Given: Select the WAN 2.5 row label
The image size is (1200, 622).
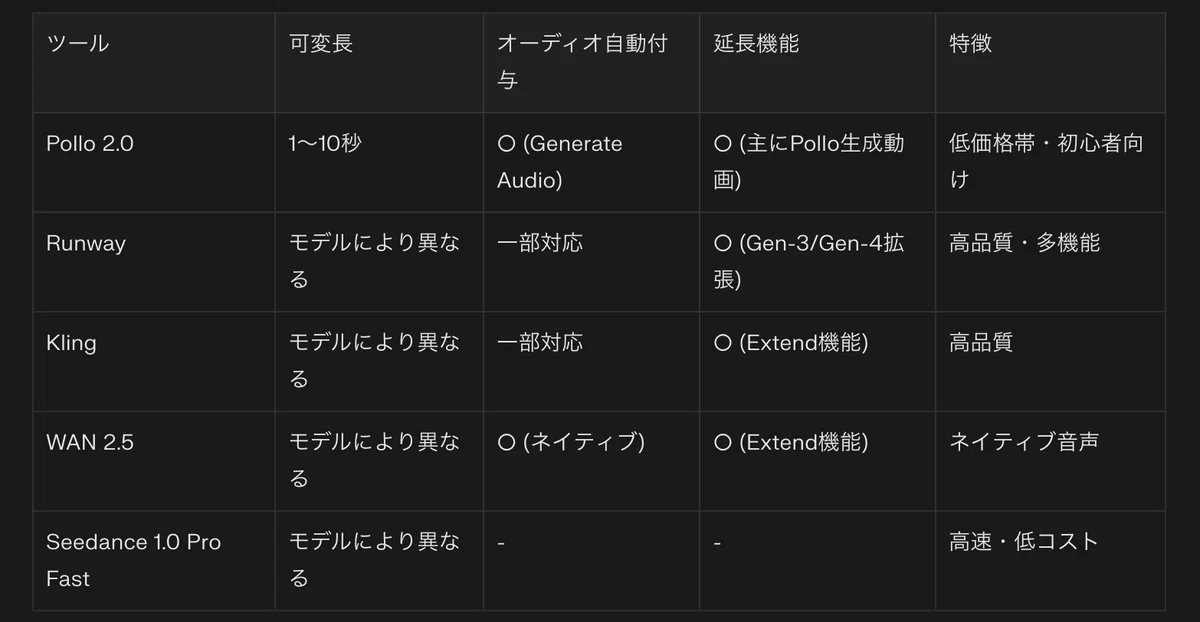Looking at the screenshot, I should 90,442.
